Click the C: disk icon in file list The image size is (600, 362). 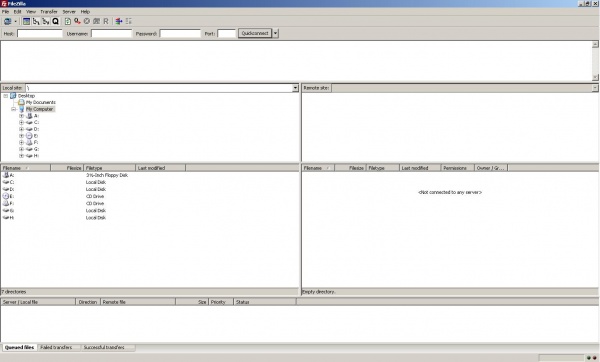point(6,182)
